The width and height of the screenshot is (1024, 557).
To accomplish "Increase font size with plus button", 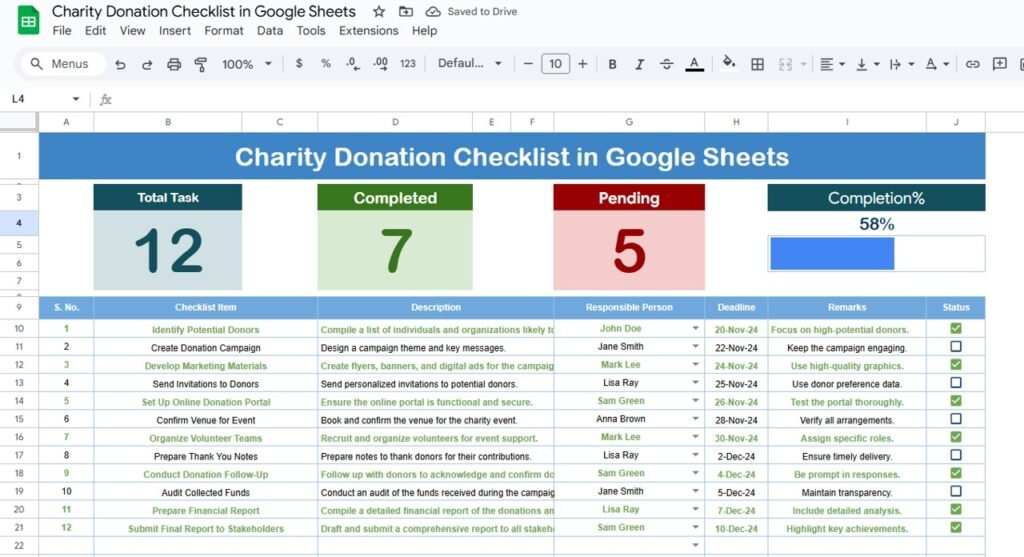I will point(583,63).
